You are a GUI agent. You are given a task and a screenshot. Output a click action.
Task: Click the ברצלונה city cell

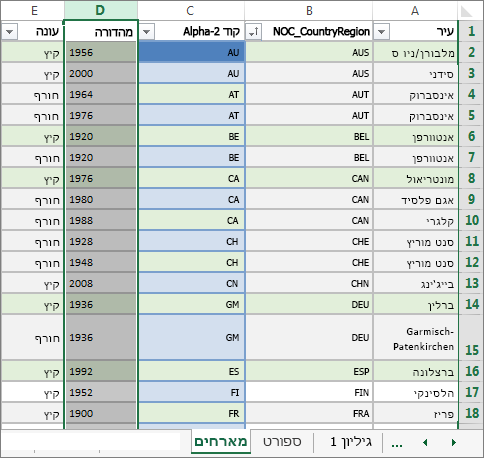pos(415,371)
